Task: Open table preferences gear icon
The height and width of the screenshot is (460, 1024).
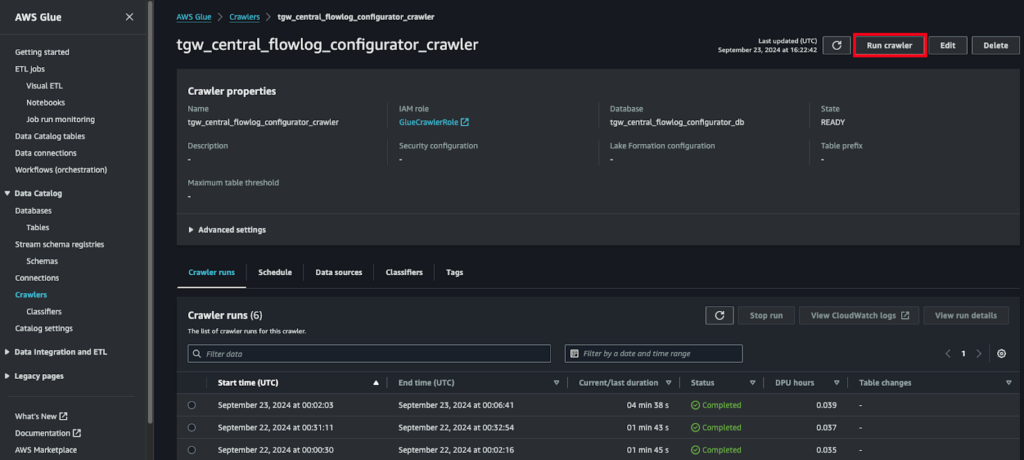Action: (1001, 353)
